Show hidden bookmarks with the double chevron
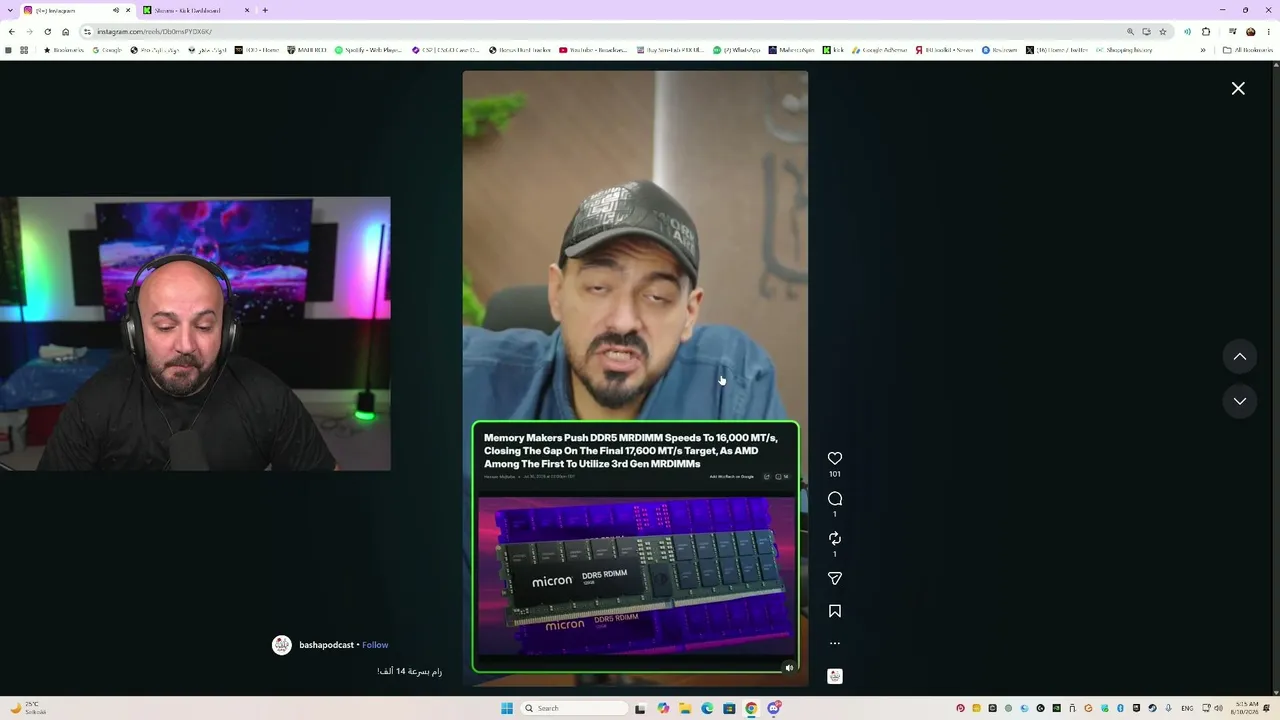This screenshot has width=1280, height=720. (1203, 50)
